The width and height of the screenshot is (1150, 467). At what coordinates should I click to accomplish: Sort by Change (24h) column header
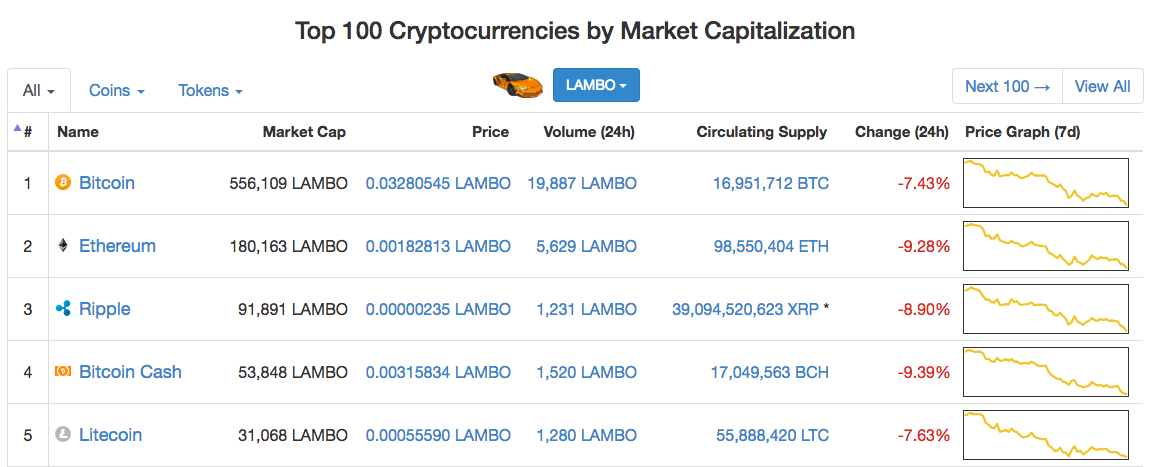(x=901, y=132)
